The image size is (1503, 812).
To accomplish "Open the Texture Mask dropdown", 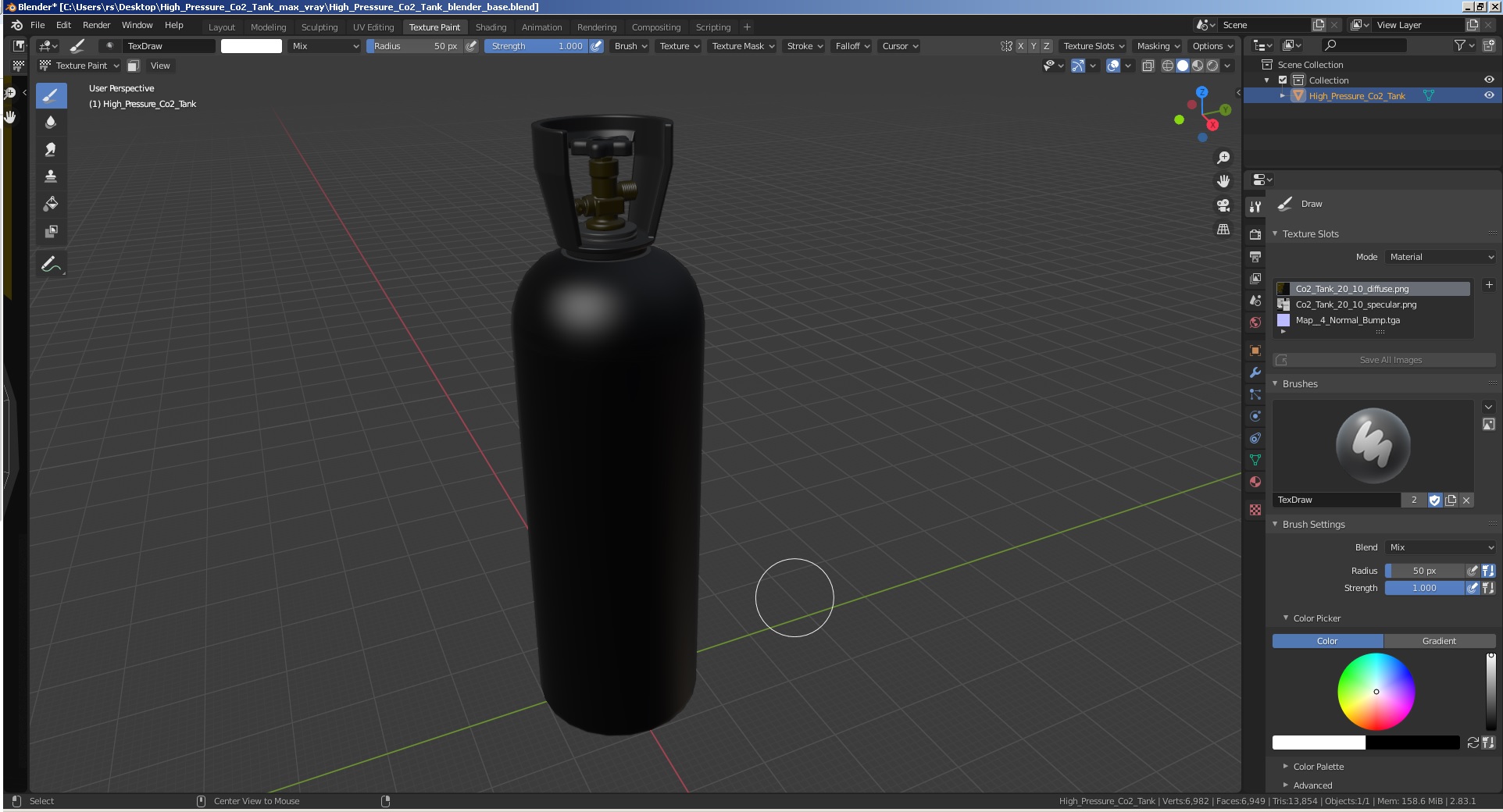I will (743, 46).
